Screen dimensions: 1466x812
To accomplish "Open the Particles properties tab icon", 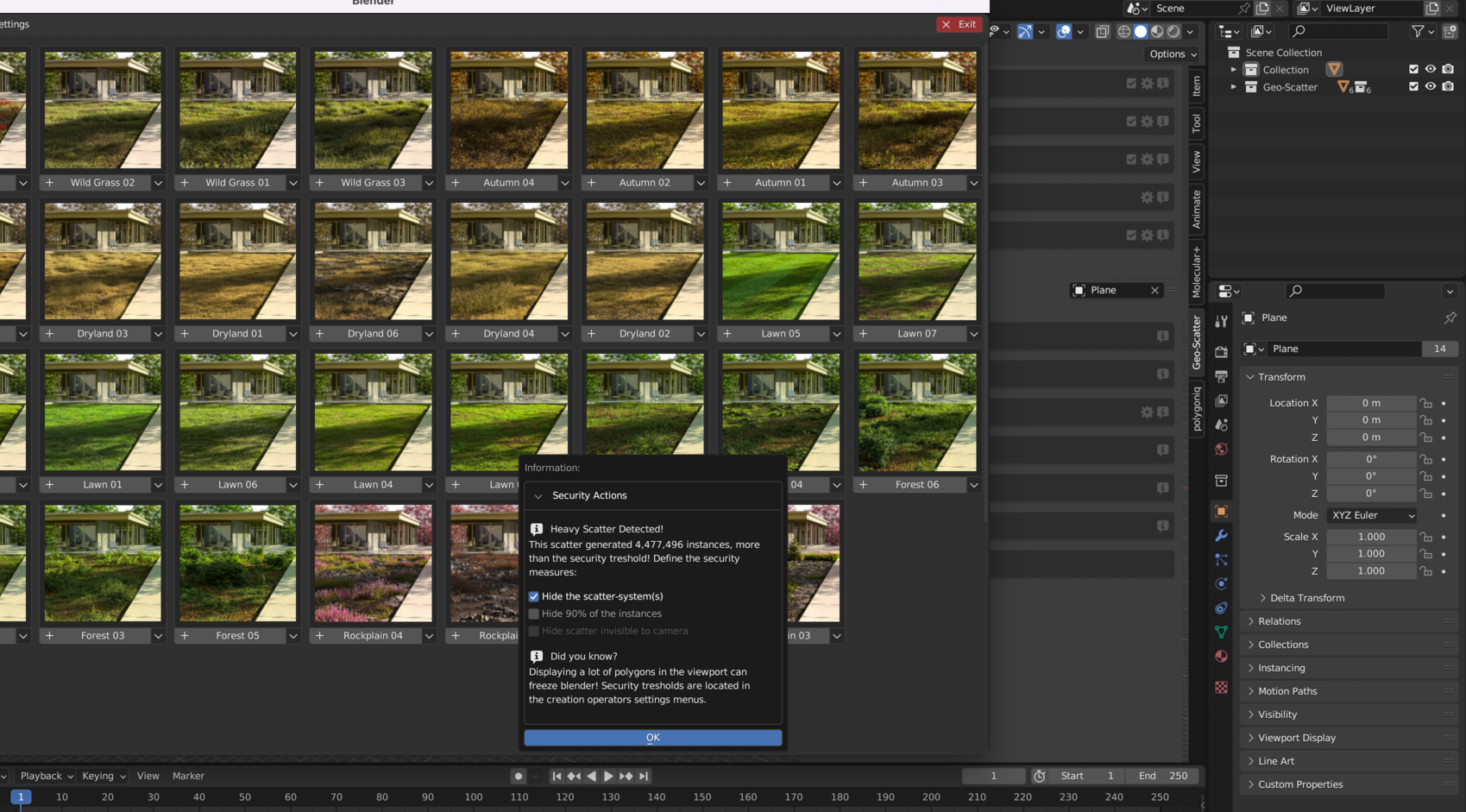I will click(x=1221, y=560).
